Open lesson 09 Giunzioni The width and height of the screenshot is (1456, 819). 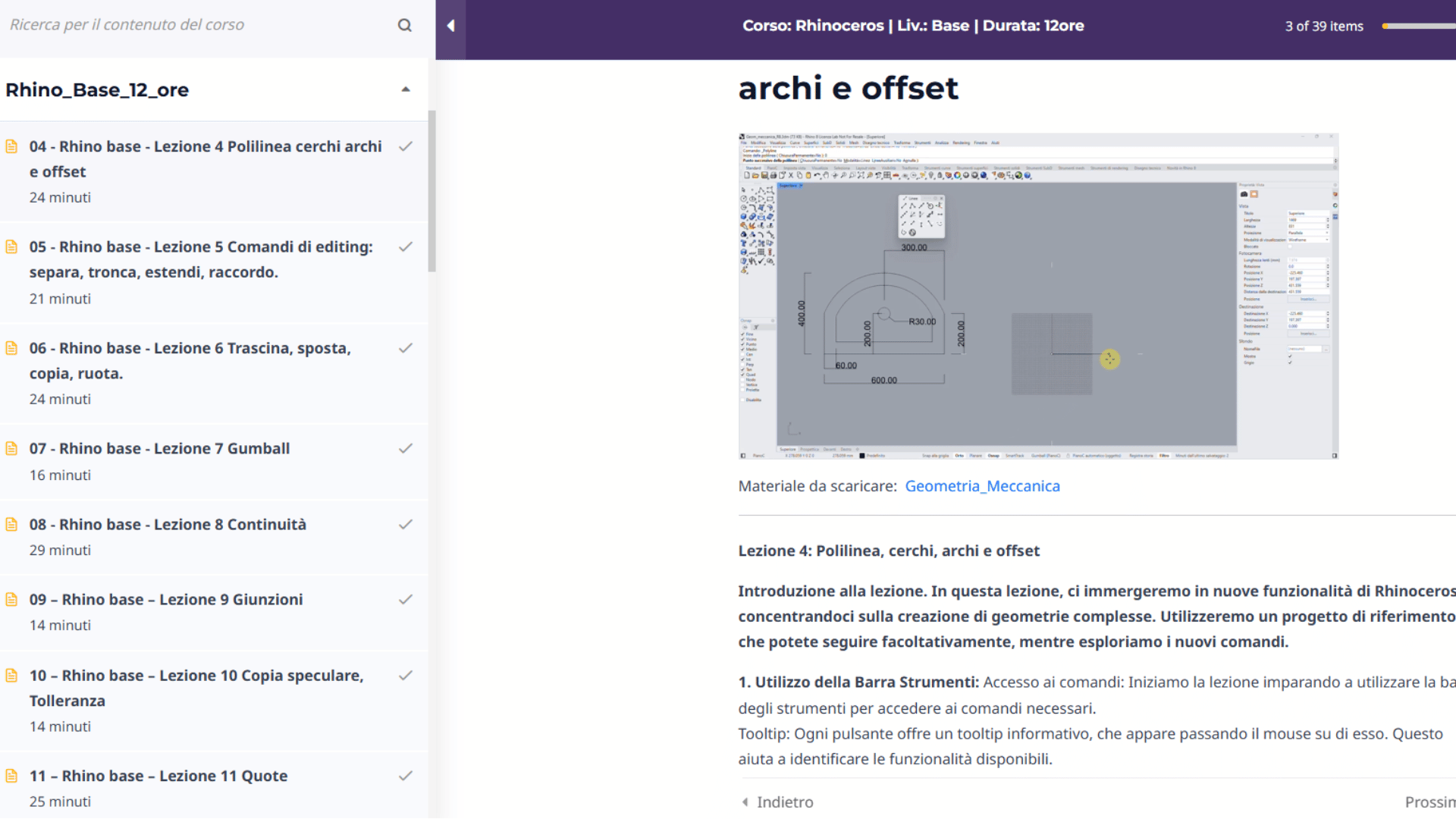(x=166, y=599)
